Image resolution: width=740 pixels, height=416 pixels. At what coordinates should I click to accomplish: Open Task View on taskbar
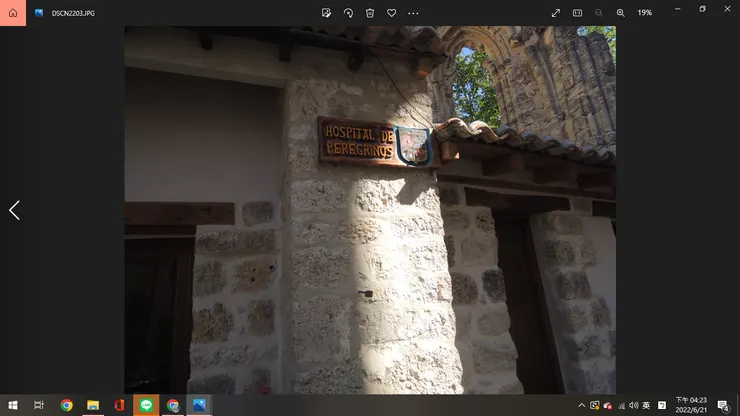(39, 405)
